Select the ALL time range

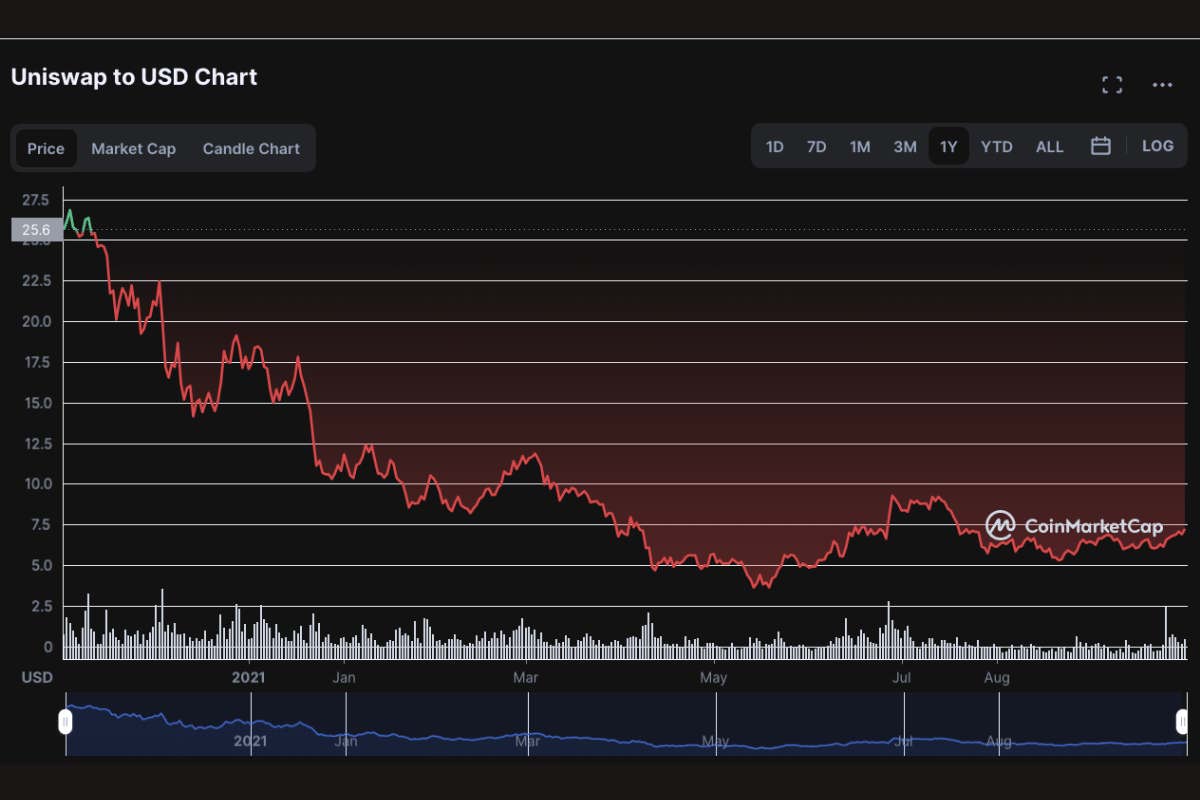coord(1050,146)
